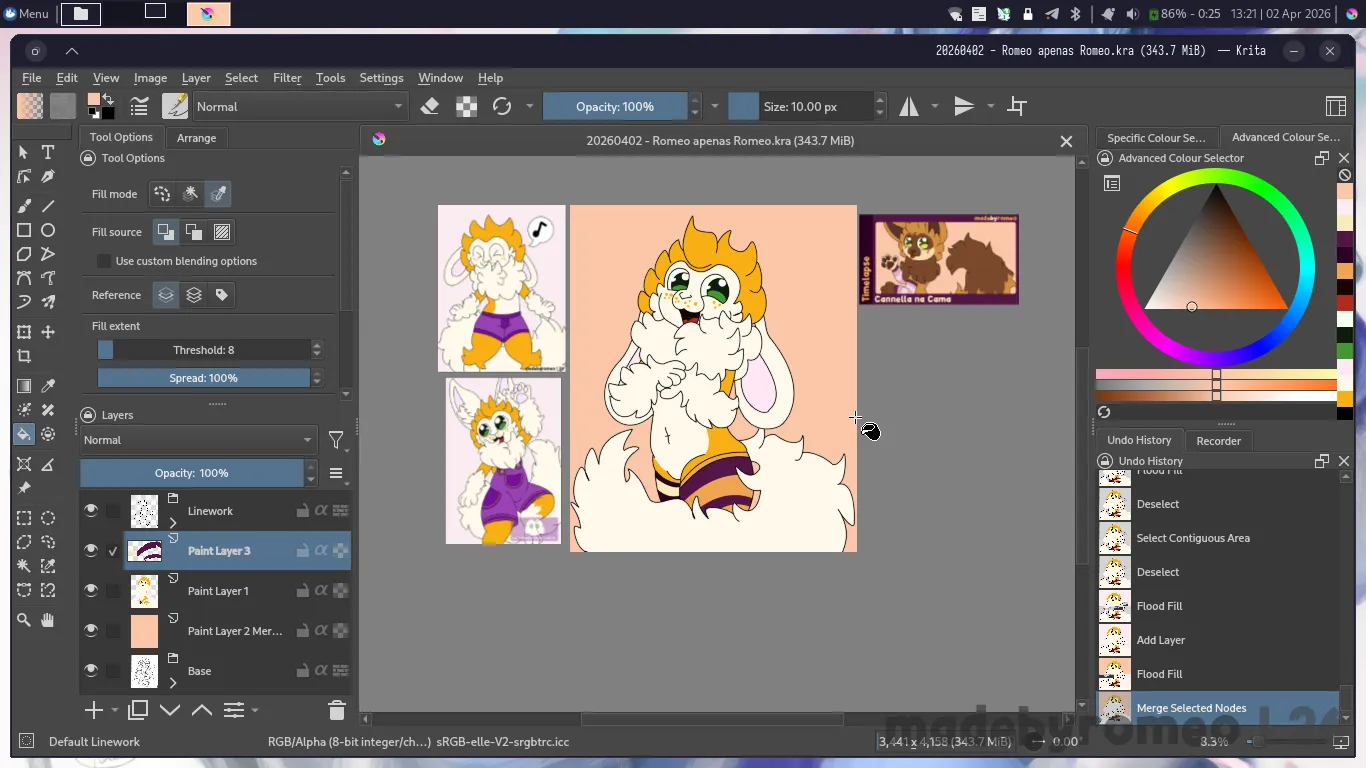Select the Text tool in toolbox
This screenshot has height=768, width=1366.
coord(47,152)
